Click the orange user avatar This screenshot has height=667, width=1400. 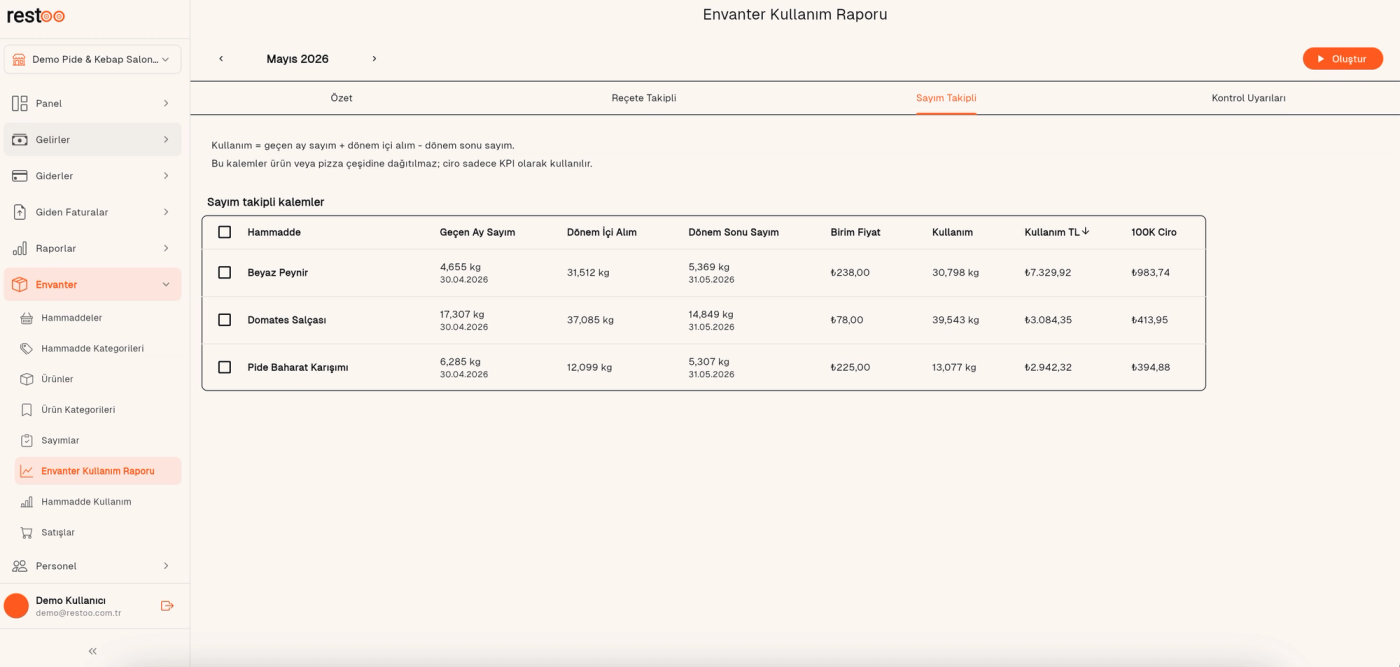(x=17, y=606)
